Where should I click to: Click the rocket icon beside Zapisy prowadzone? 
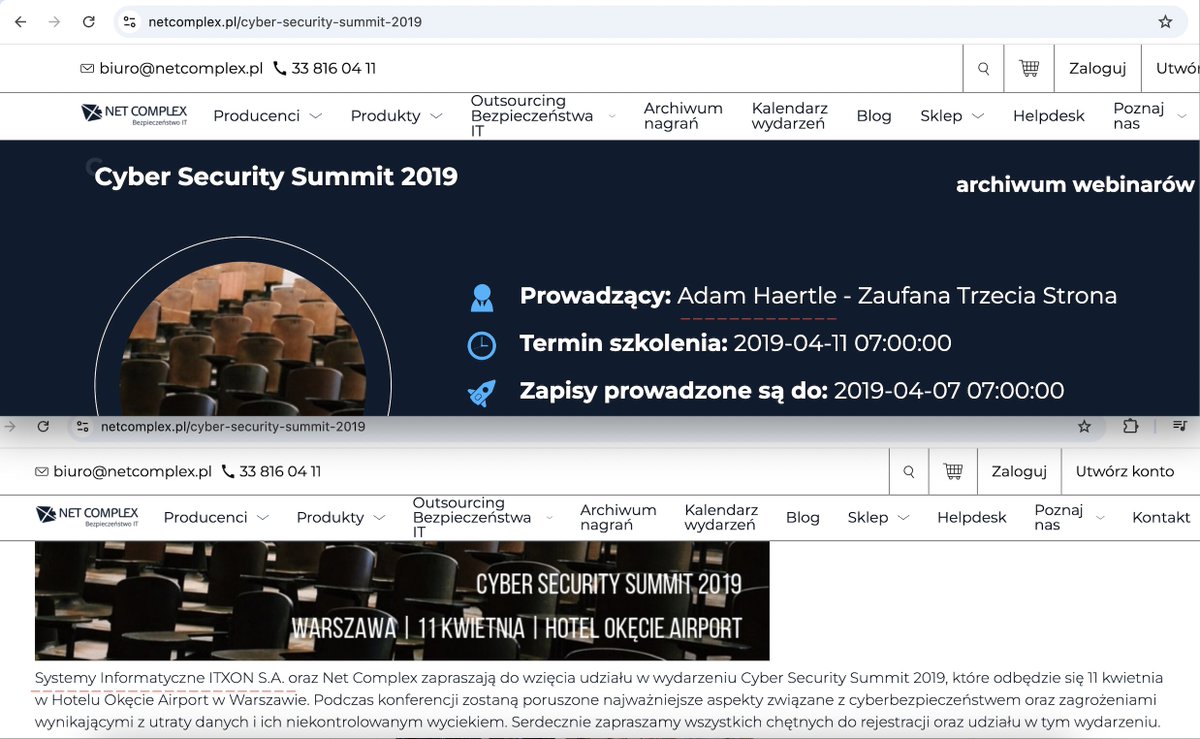tap(482, 392)
